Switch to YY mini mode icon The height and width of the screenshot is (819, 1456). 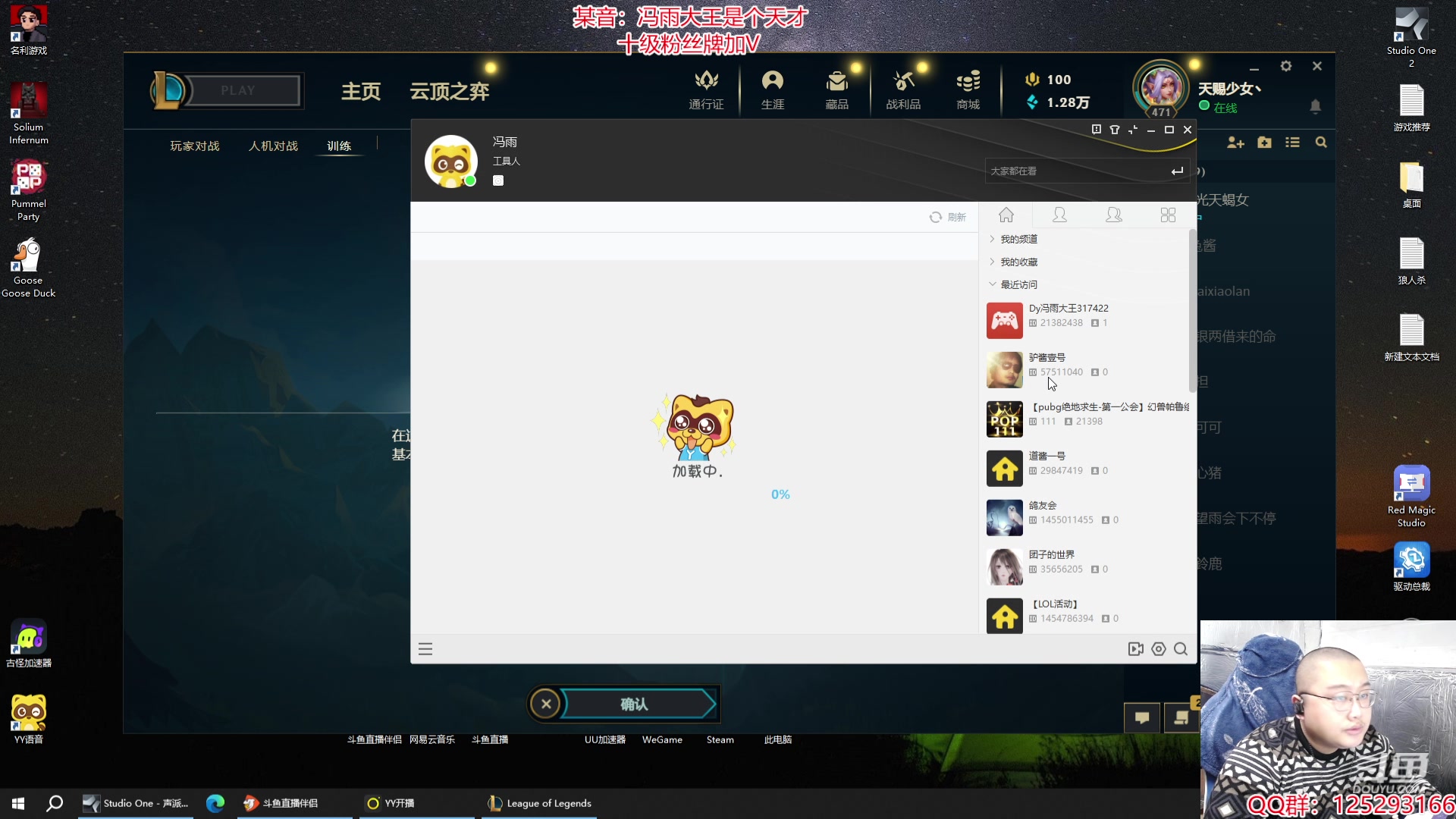point(1133,130)
